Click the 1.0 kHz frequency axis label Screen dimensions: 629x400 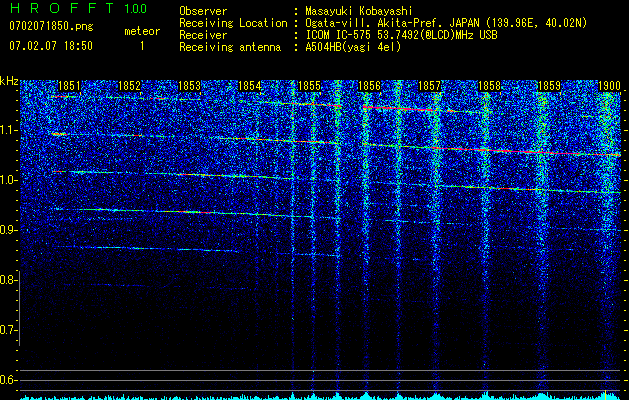pyautogui.click(x=7, y=180)
